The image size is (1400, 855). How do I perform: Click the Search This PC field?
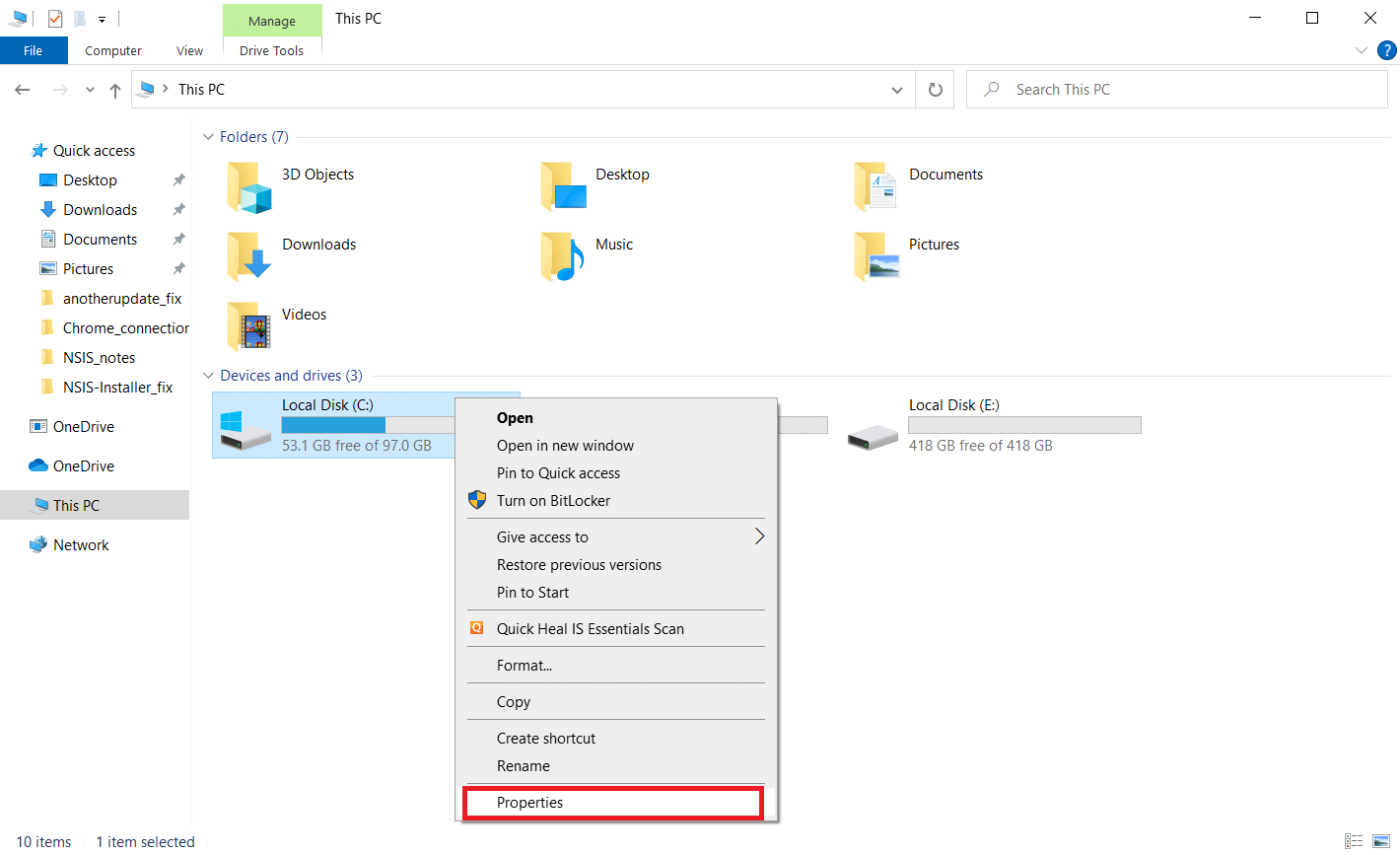1177,90
